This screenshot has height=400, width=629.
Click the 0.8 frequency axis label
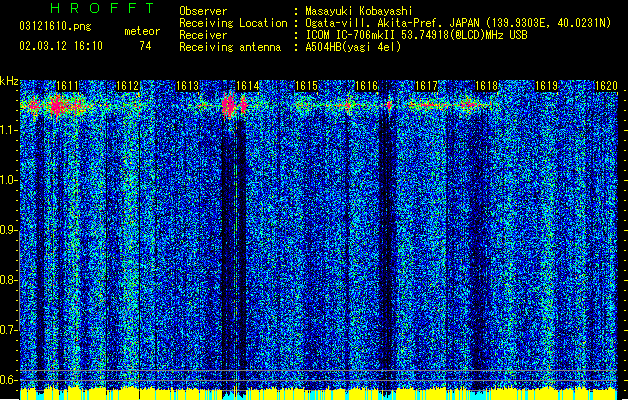point(9,280)
